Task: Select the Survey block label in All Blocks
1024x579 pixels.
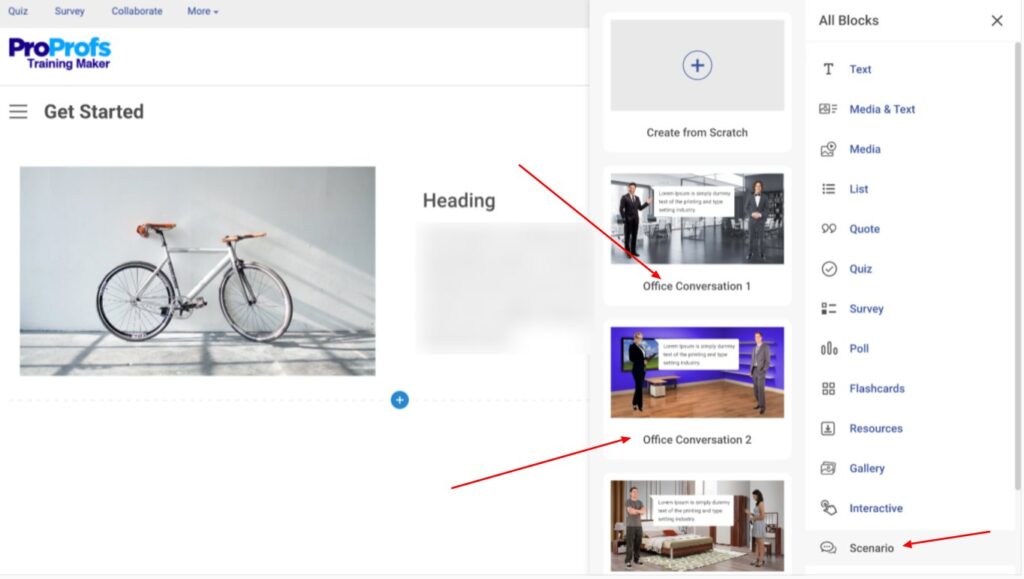Action: pyautogui.click(x=866, y=308)
